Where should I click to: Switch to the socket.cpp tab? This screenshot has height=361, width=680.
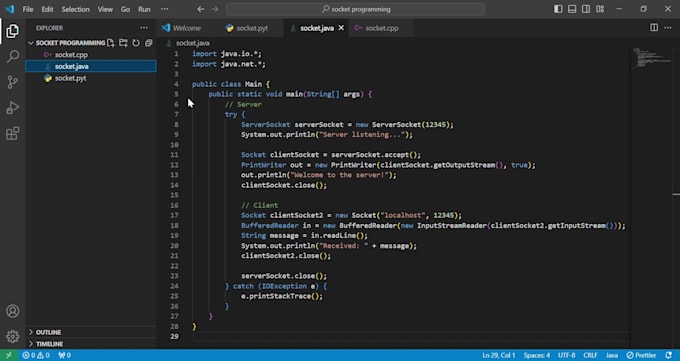point(382,28)
